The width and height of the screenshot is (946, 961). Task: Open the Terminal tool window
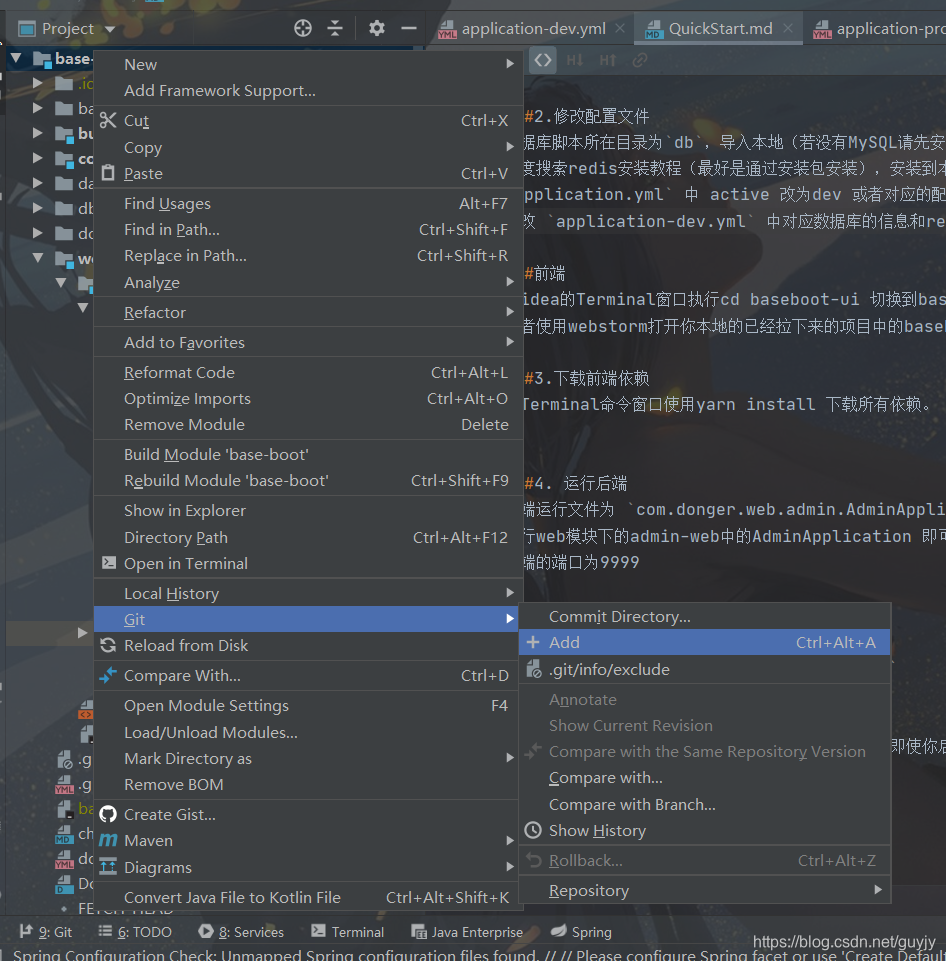coord(347,932)
